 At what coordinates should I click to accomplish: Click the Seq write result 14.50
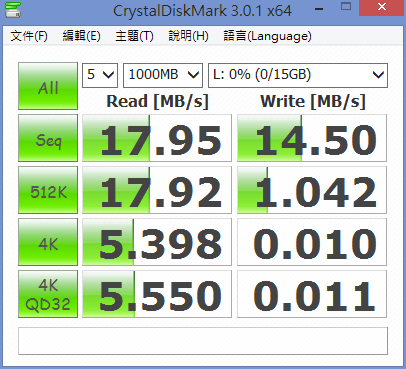[312, 138]
